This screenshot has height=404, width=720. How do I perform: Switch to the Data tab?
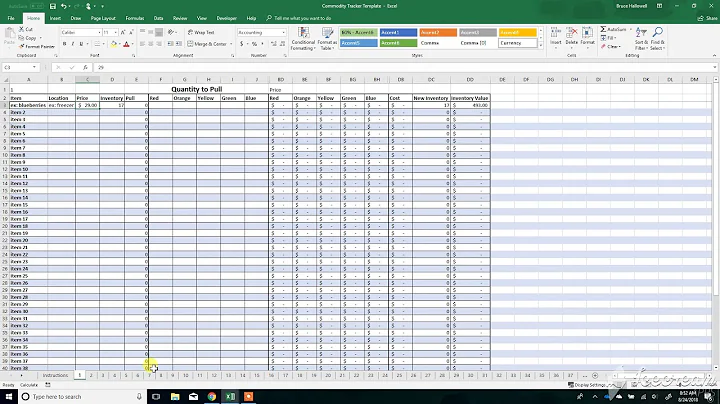[158, 18]
